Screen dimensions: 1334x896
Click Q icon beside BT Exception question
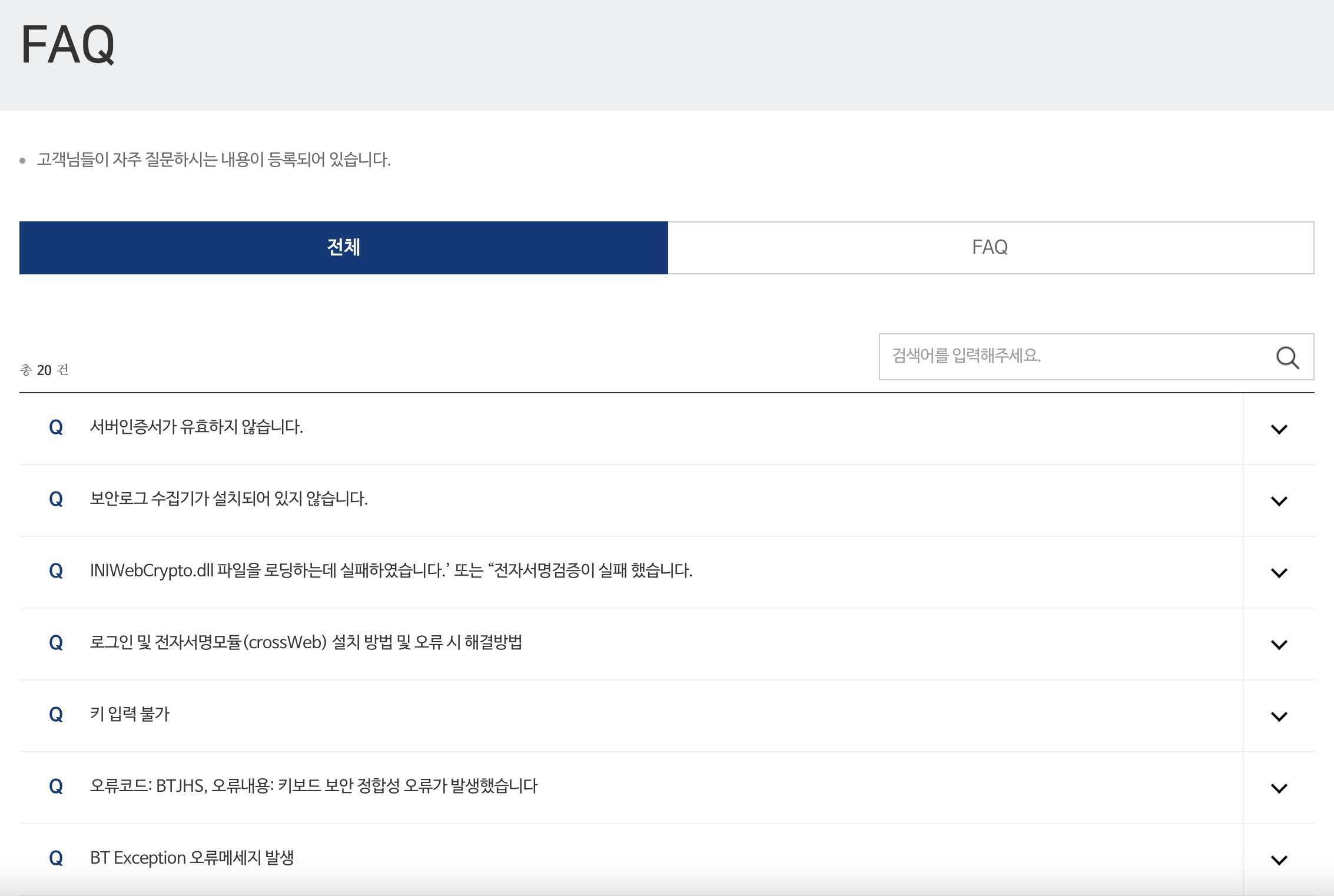click(56, 858)
